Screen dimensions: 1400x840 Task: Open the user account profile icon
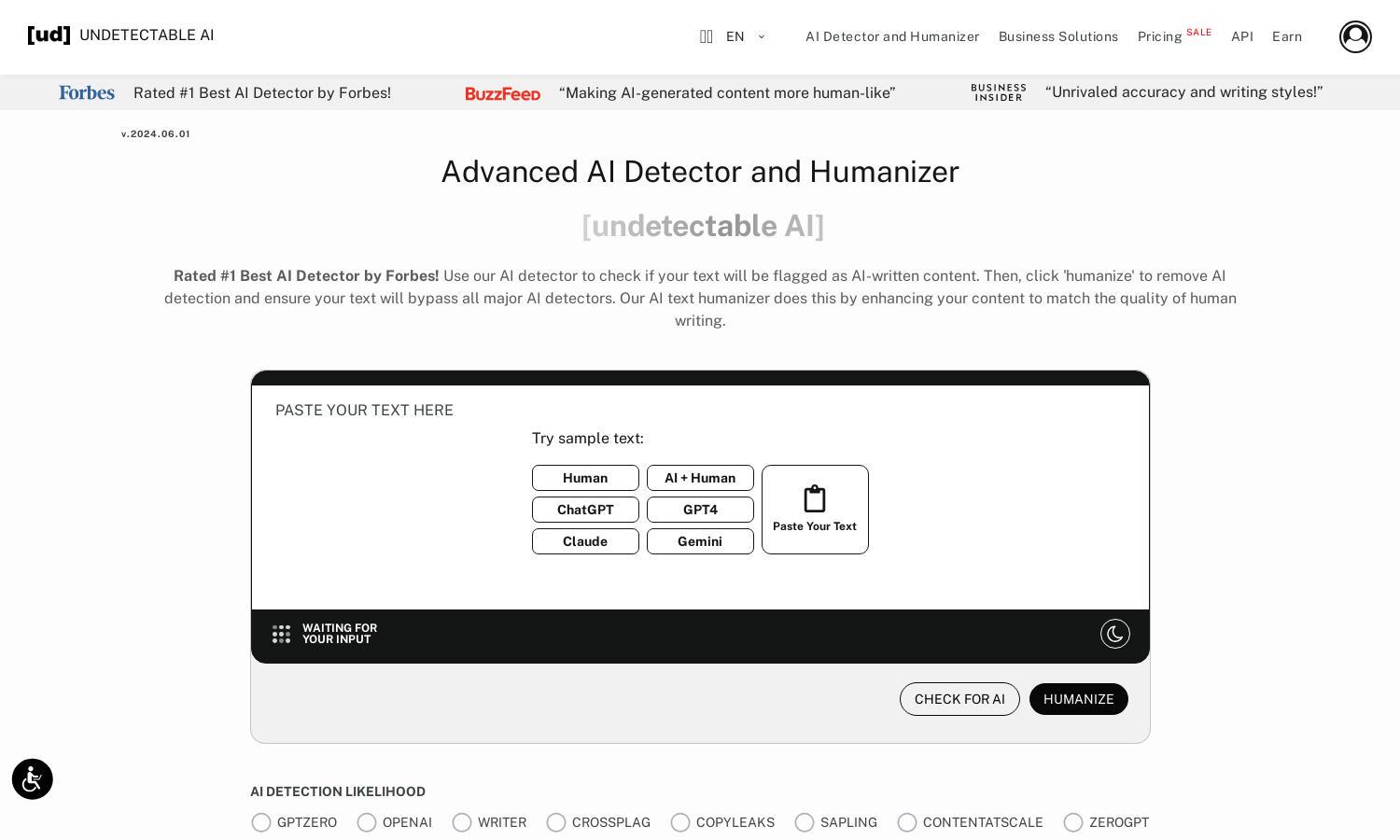tap(1355, 36)
